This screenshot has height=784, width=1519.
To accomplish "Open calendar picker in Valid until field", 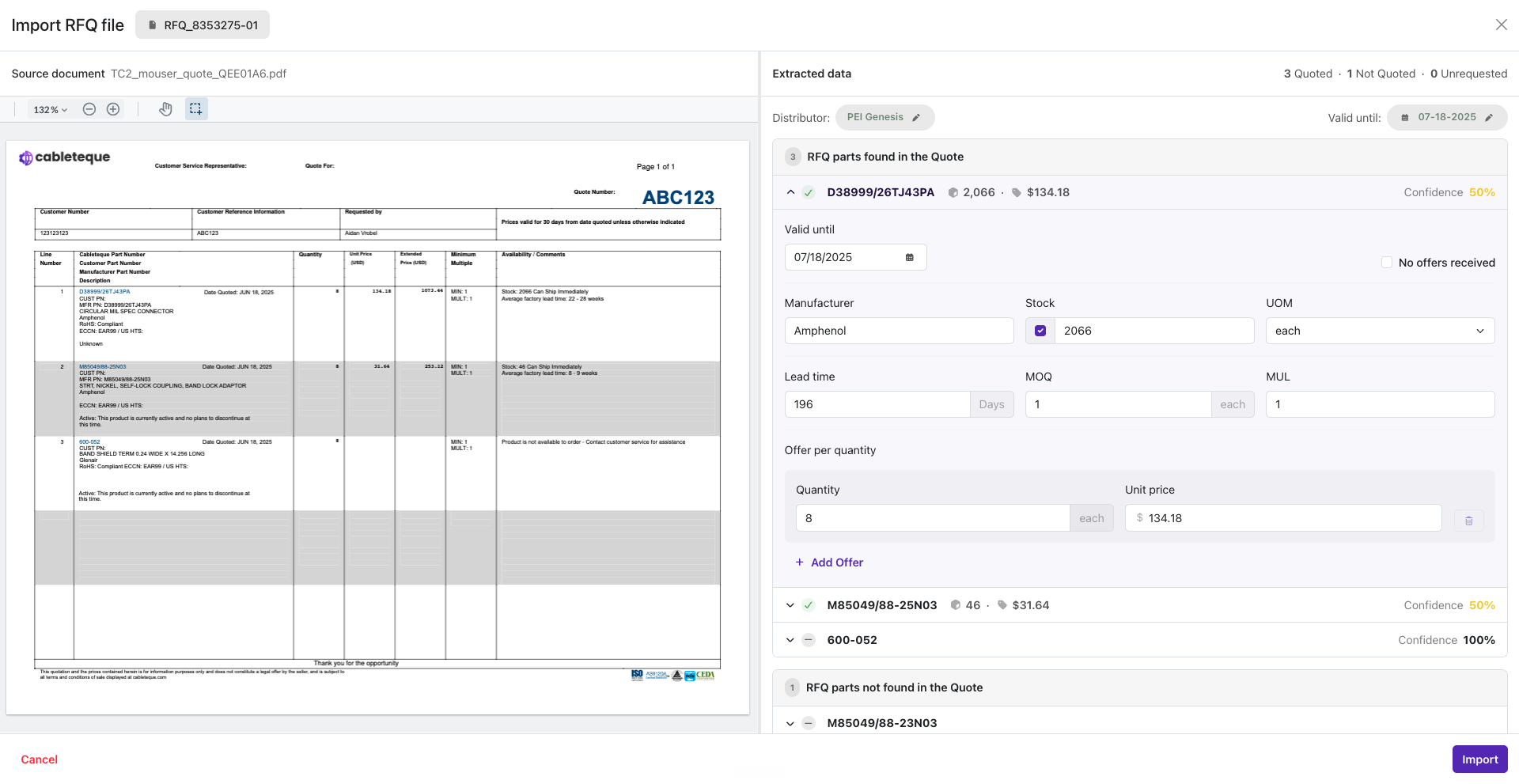I will point(910,257).
